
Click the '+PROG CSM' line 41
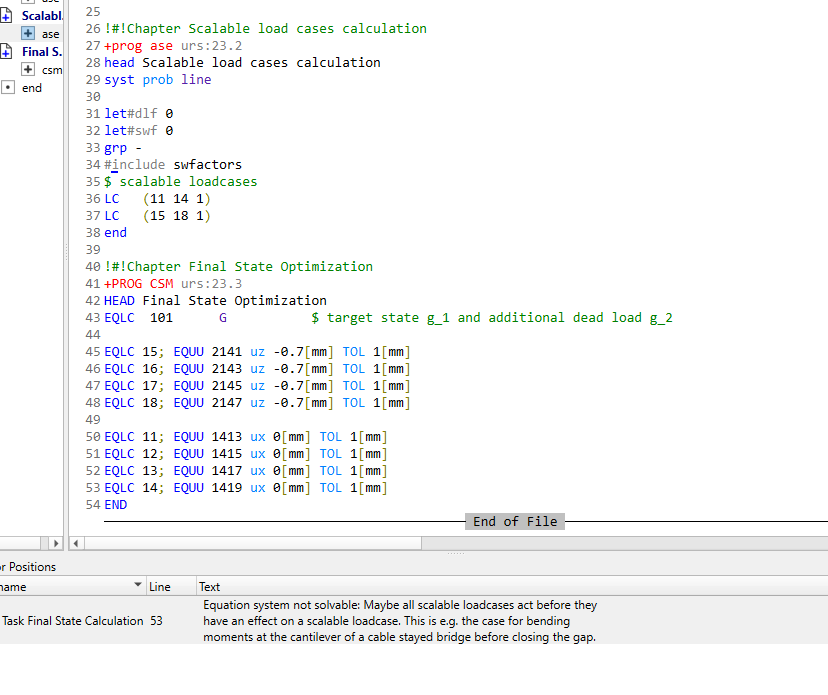(173, 284)
